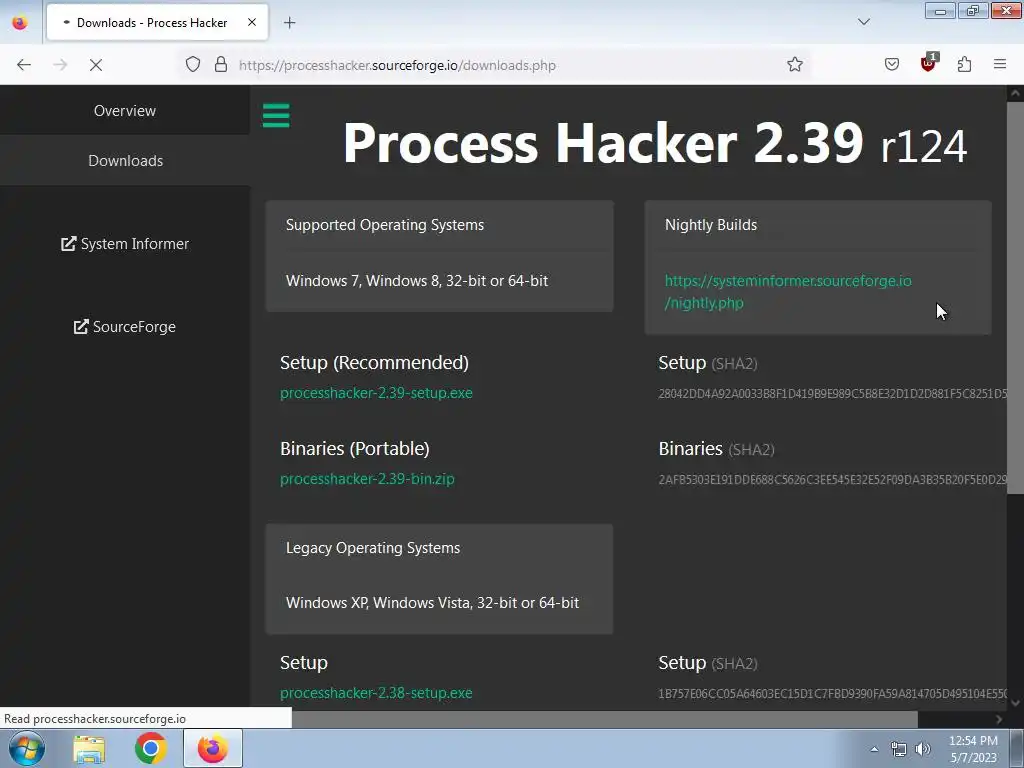This screenshot has width=1024, height=768.
Task: Click the legacy Setup hash starting 1B757E06
Action: (x=833, y=694)
